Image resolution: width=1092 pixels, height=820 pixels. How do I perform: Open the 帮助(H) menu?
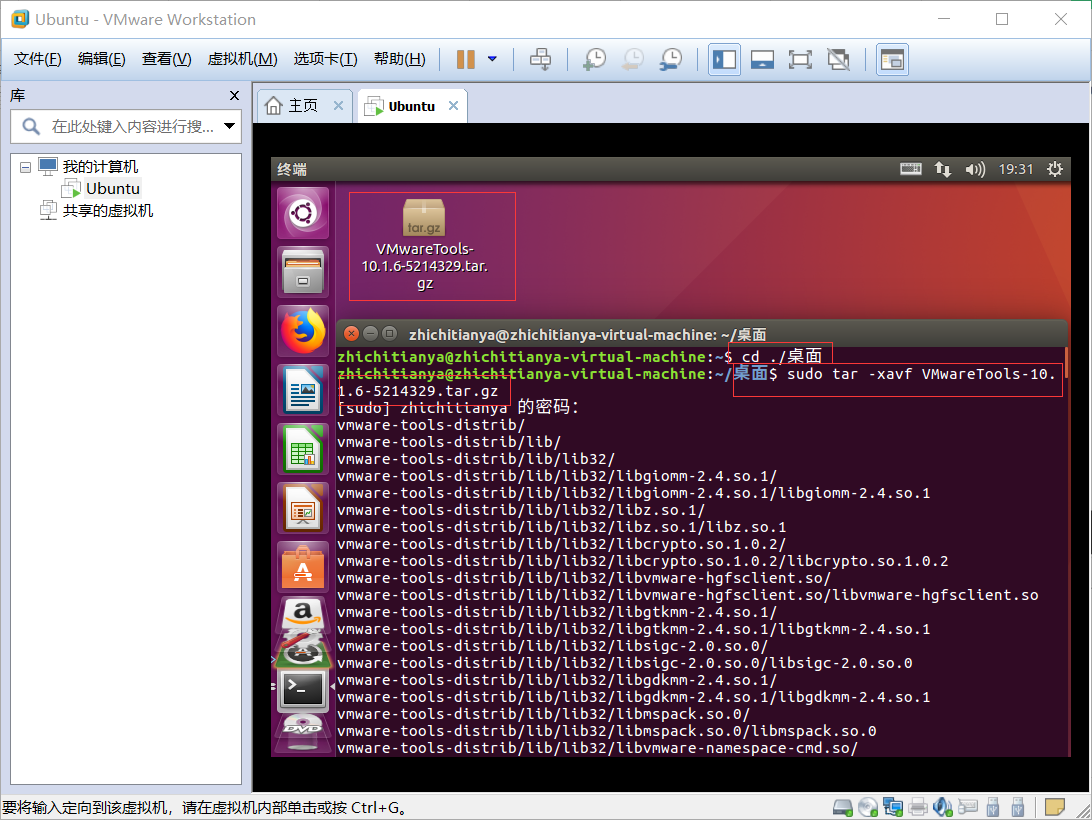[x=400, y=59]
